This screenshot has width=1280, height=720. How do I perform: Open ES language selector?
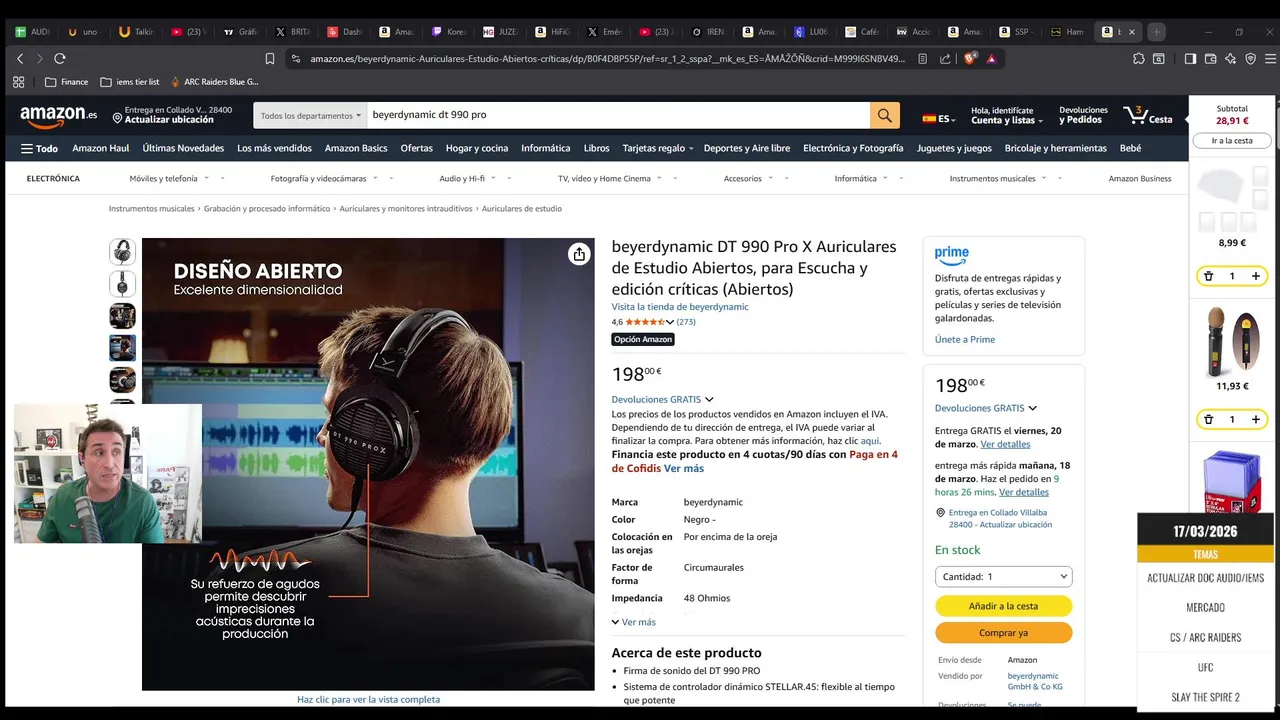(x=939, y=118)
